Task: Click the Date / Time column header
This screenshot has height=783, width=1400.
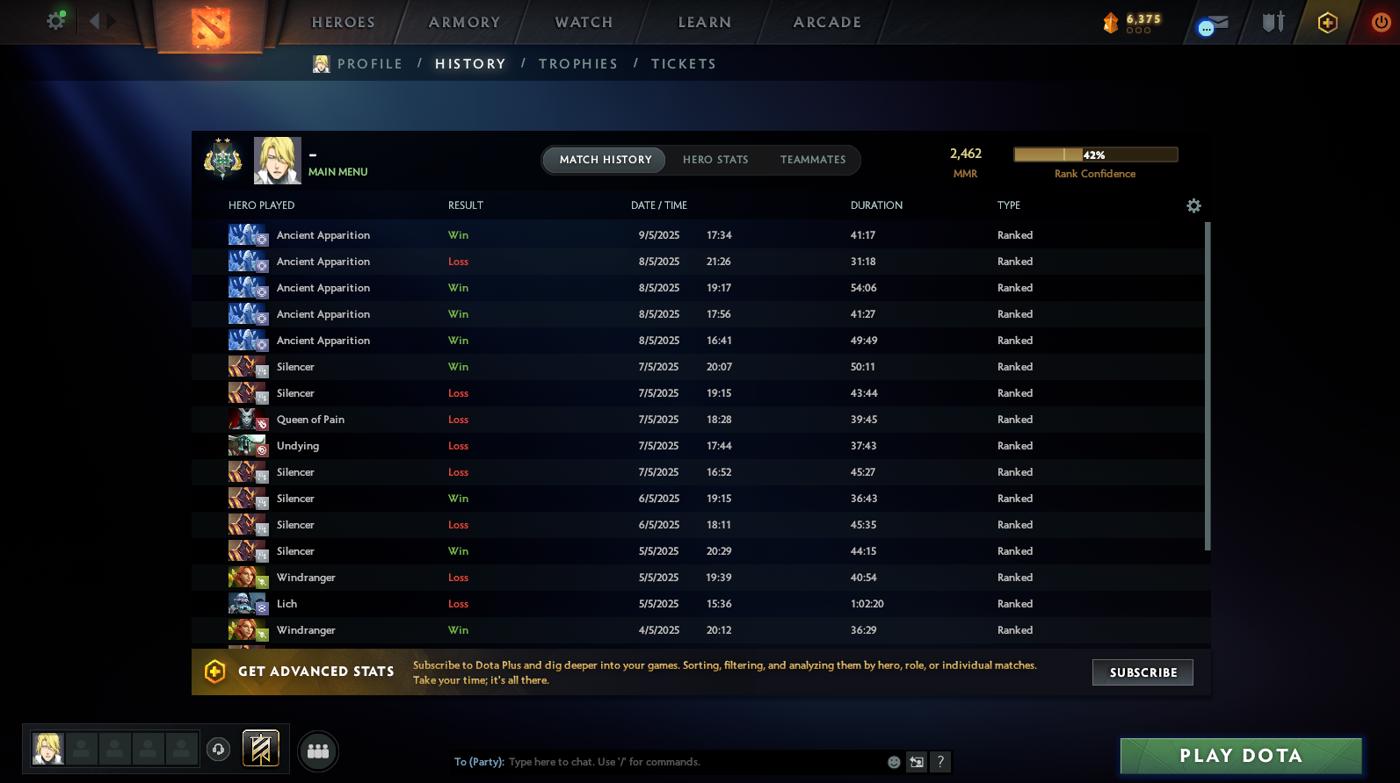Action: tap(659, 205)
